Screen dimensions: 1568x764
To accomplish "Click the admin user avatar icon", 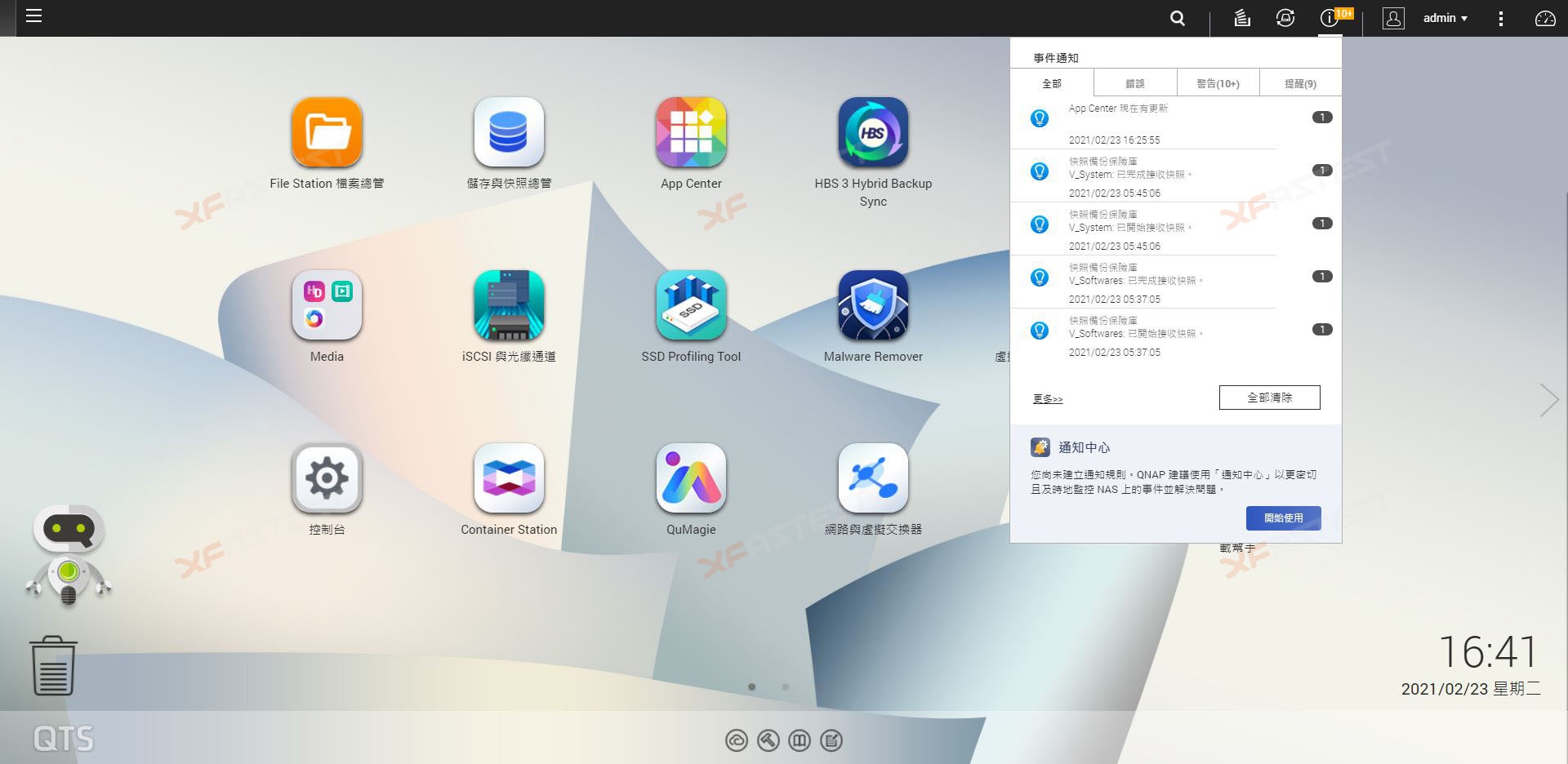I will tap(1393, 18).
